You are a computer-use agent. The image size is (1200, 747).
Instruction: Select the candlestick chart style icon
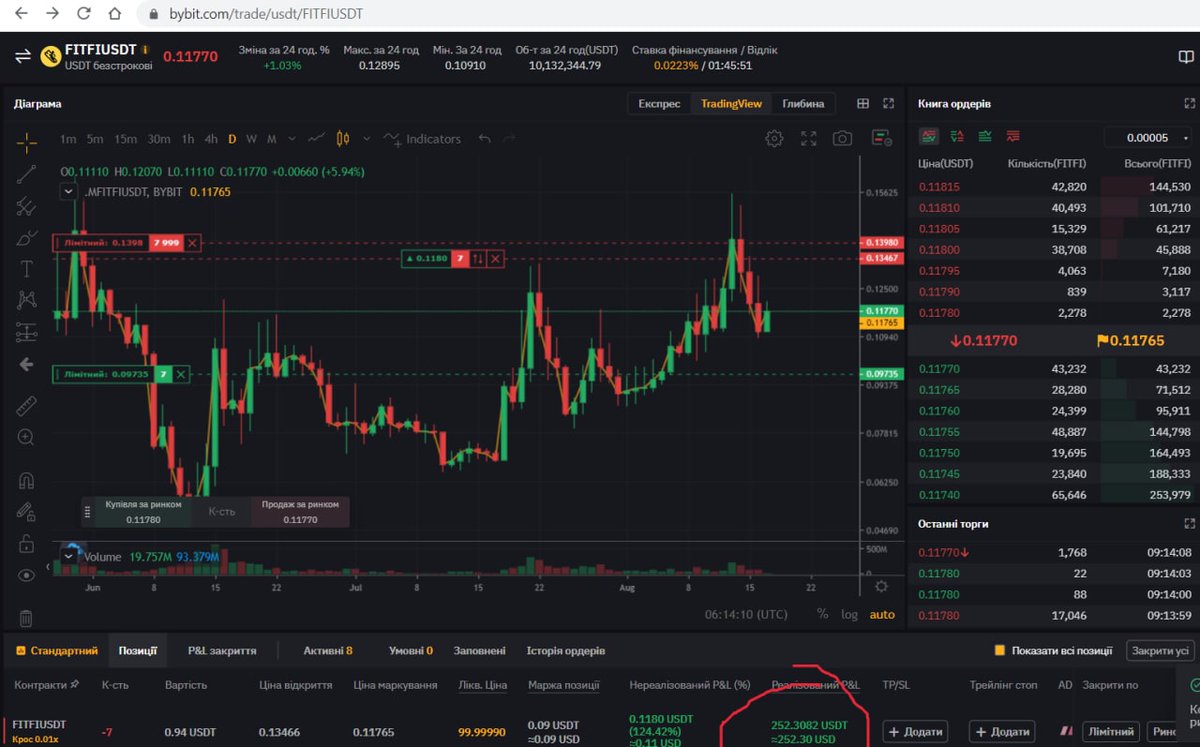coord(343,139)
